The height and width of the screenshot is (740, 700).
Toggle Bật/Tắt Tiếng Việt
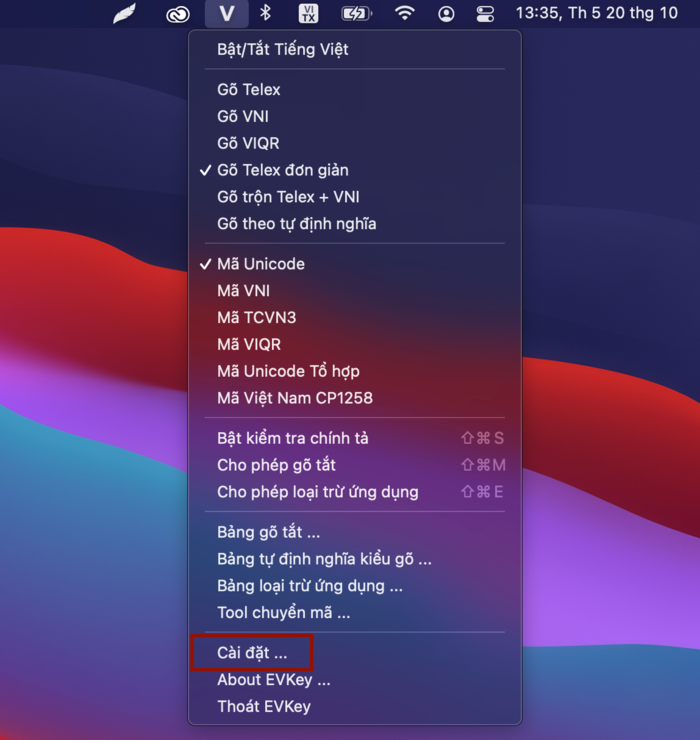coord(355,50)
